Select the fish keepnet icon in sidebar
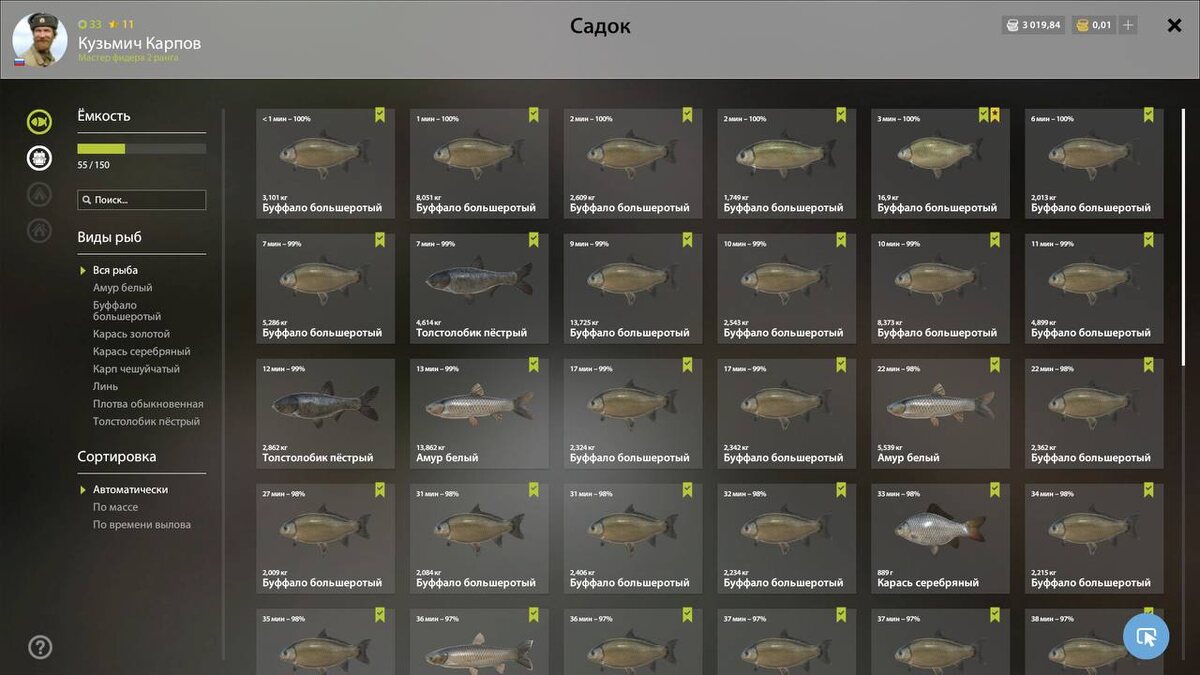This screenshot has height=675, width=1200. (x=39, y=122)
